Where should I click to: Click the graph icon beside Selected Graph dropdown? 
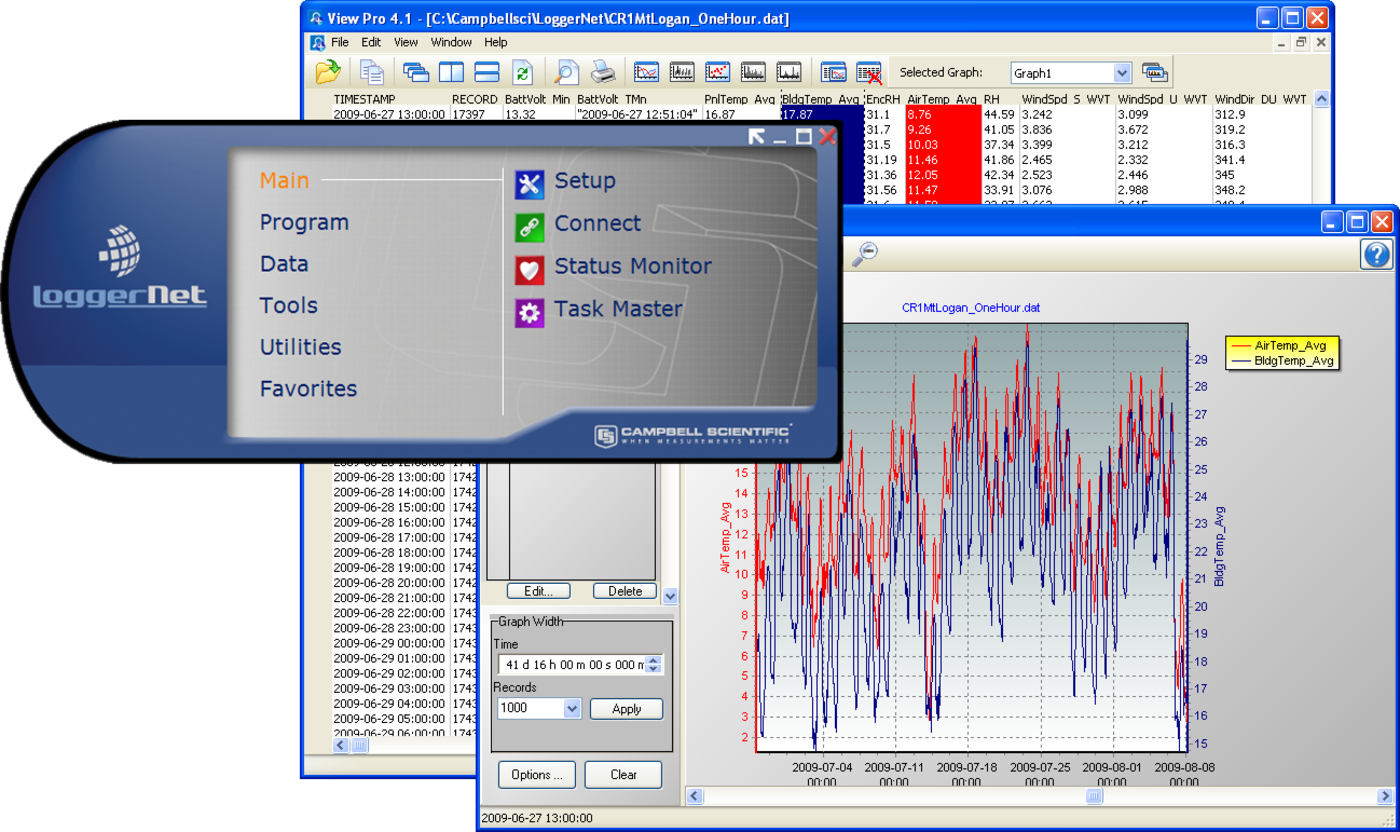[1155, 72]
